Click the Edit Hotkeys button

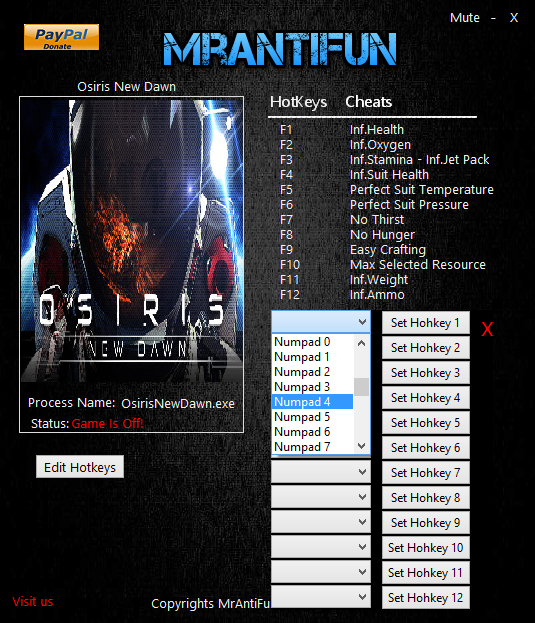click(x=80, y=467)
